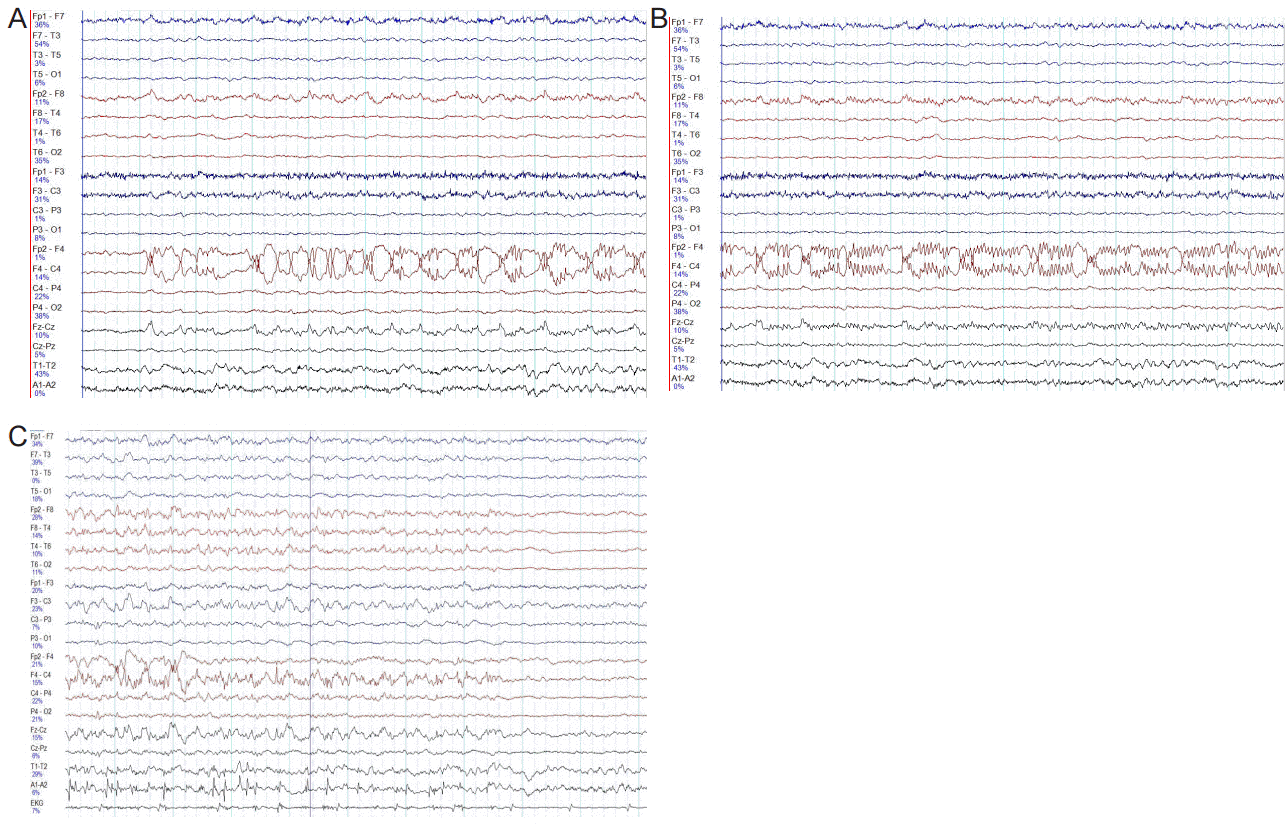Select Fp2 - F8 channel in panel A
The width and height of the screenshot is (1288, 826).
tap(48, 94)
